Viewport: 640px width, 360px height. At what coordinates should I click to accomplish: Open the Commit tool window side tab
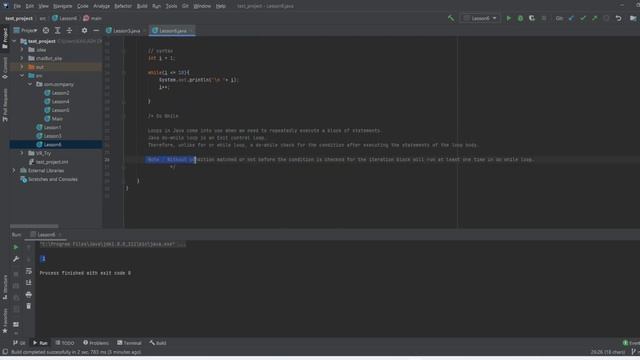point(5,68)
